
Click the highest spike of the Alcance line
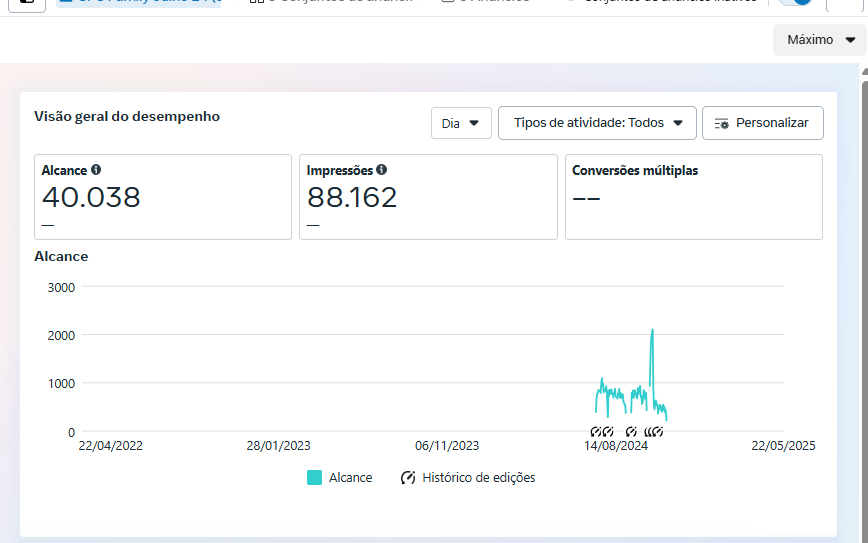653,330
